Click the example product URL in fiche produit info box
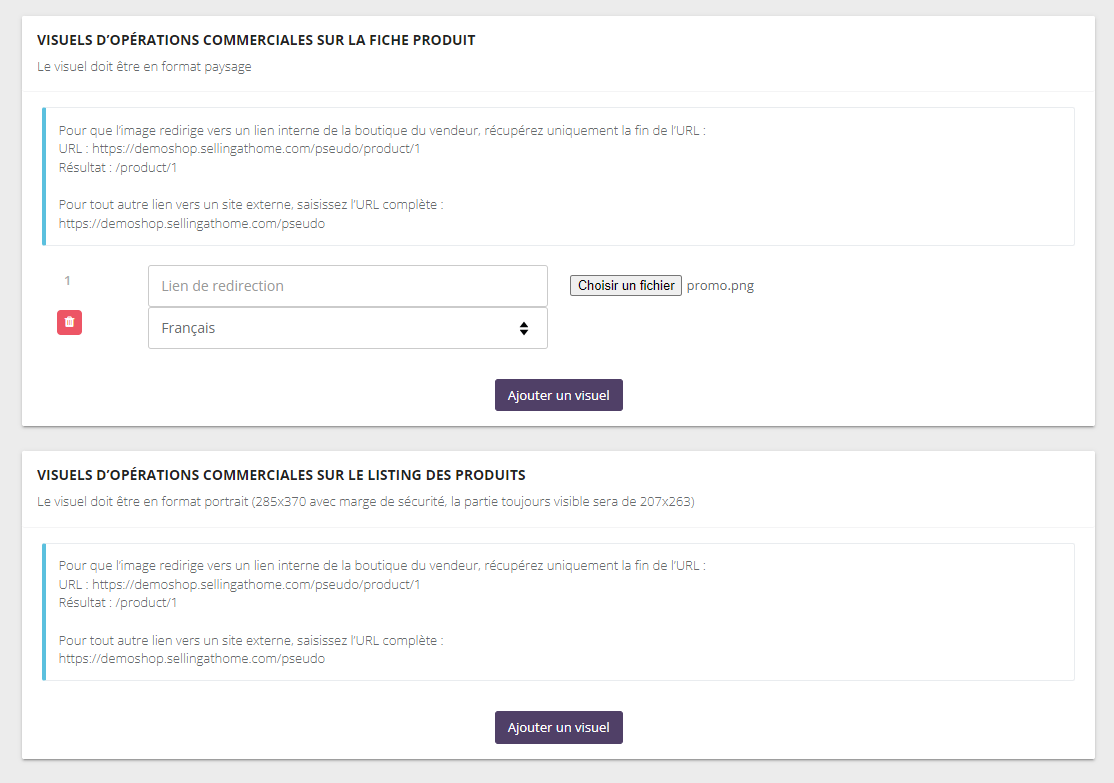The width and height of the screenshot is (1114, 783). tap(256, 149)
